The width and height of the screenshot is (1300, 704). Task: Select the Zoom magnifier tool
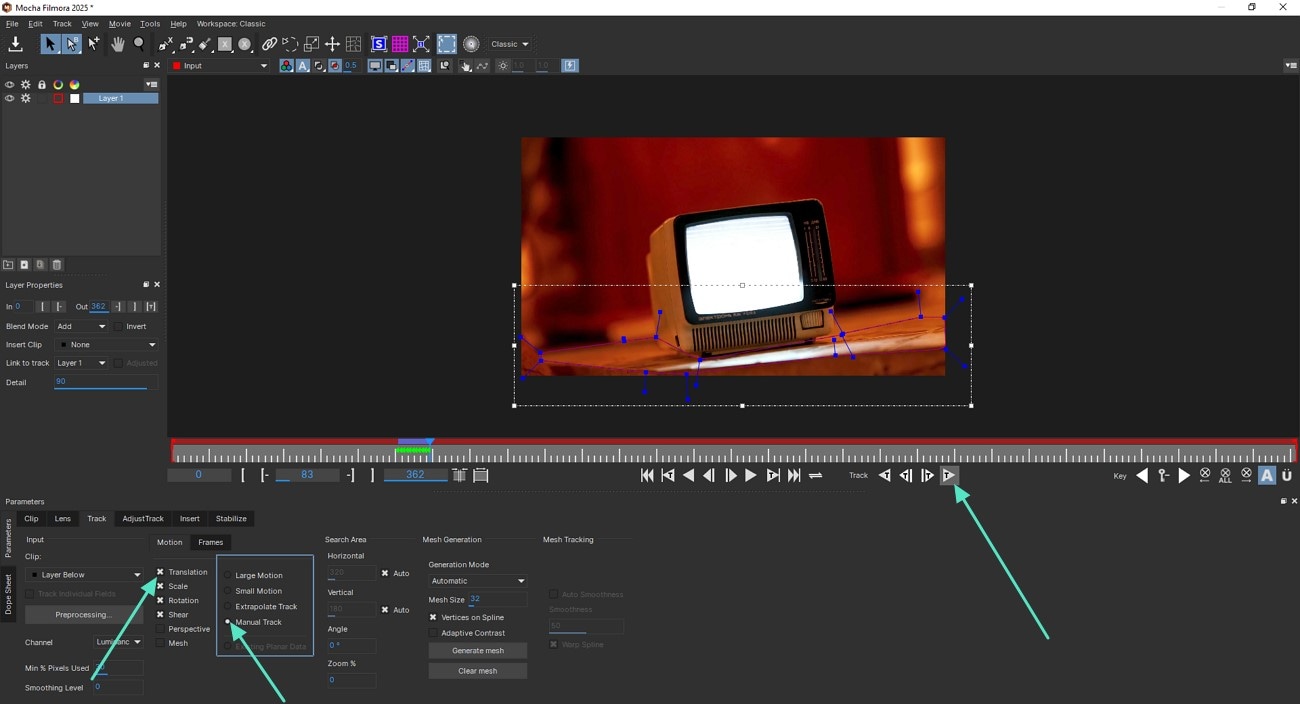[139, 44]
